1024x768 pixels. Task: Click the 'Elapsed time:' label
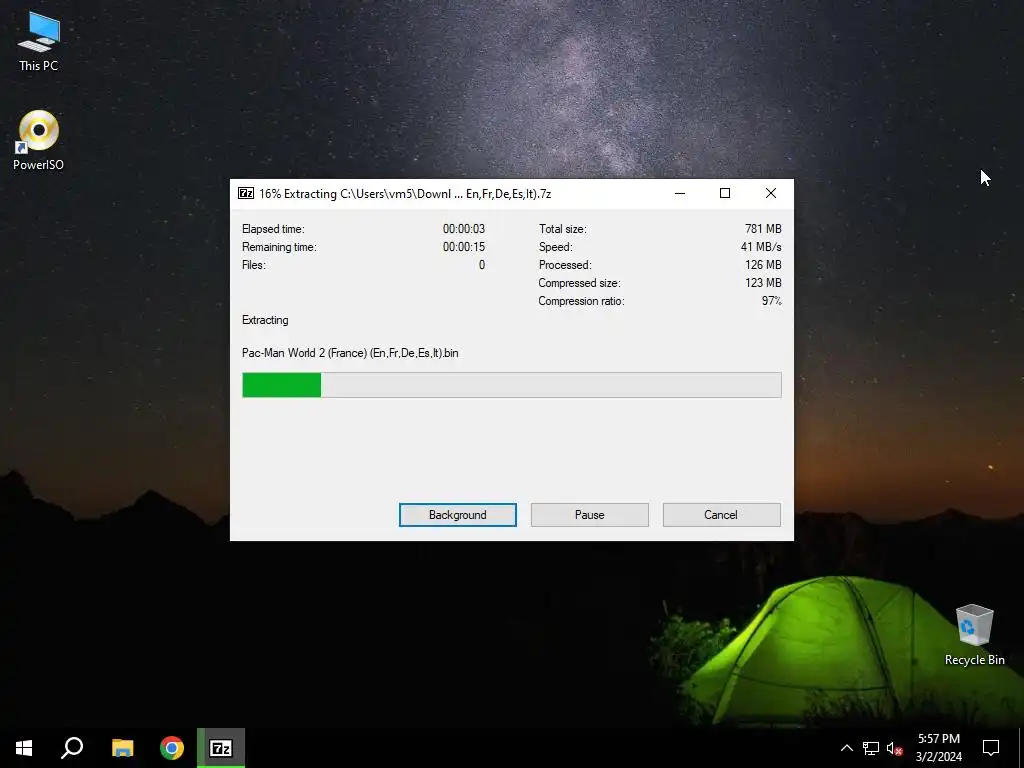click(273, 229)
